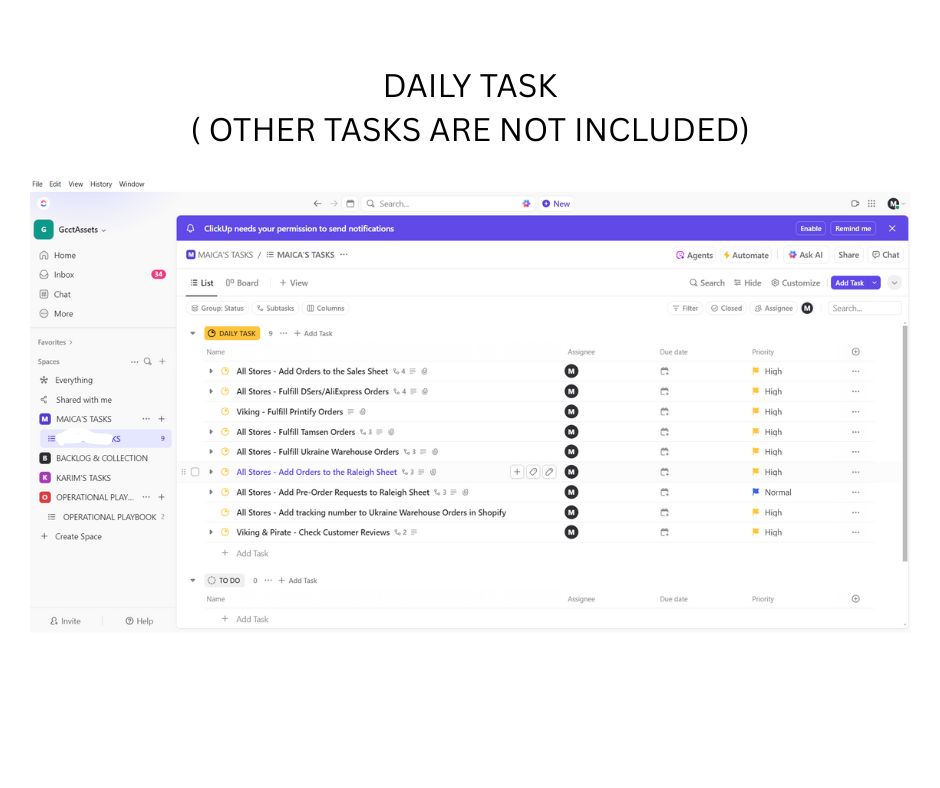This screenshot has height=788, width=940.
Task: Click the M assignee filter avatar
Action: click(x=808, y=308)
